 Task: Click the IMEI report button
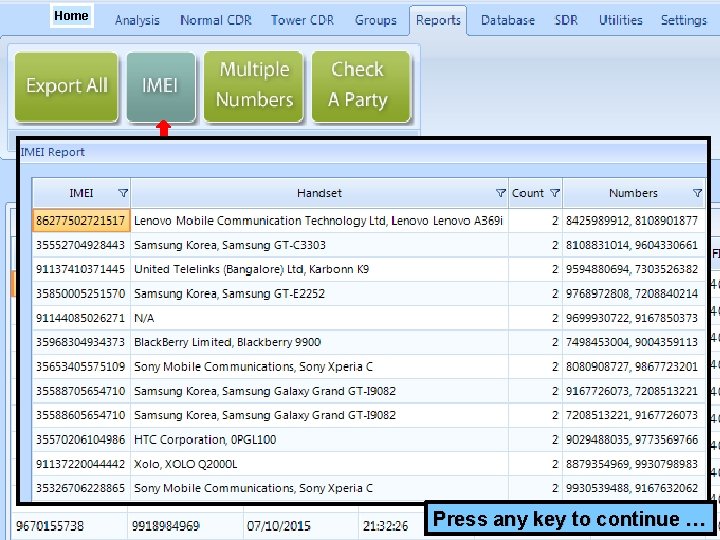[160, 87]
